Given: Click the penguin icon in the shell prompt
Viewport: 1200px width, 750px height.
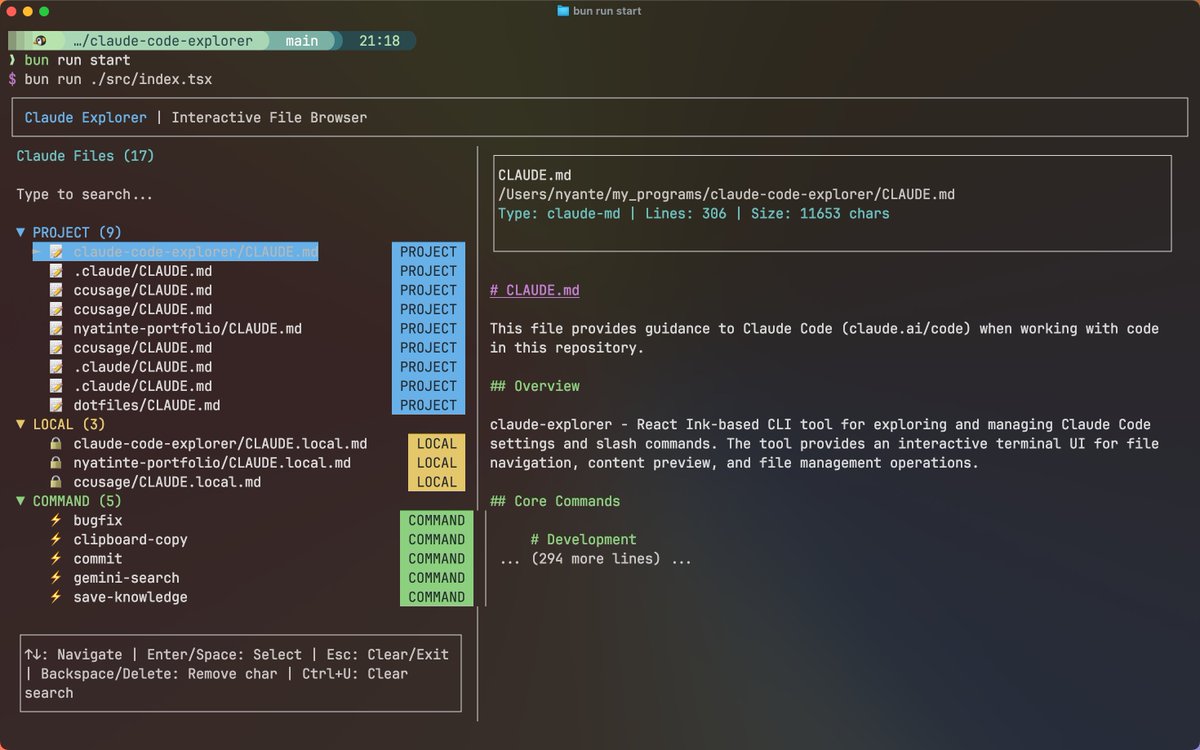Looking at the screenshot, I should 41,41.
